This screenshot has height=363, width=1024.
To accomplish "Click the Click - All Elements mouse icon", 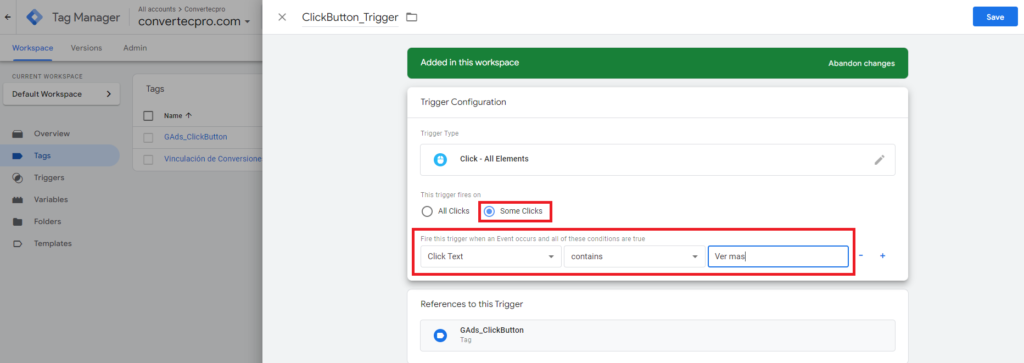I will 440,159.
